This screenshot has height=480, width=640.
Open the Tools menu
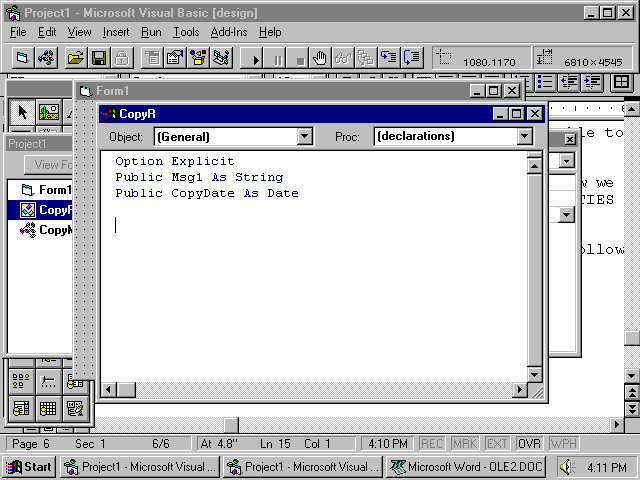click(x=185, y=32)
